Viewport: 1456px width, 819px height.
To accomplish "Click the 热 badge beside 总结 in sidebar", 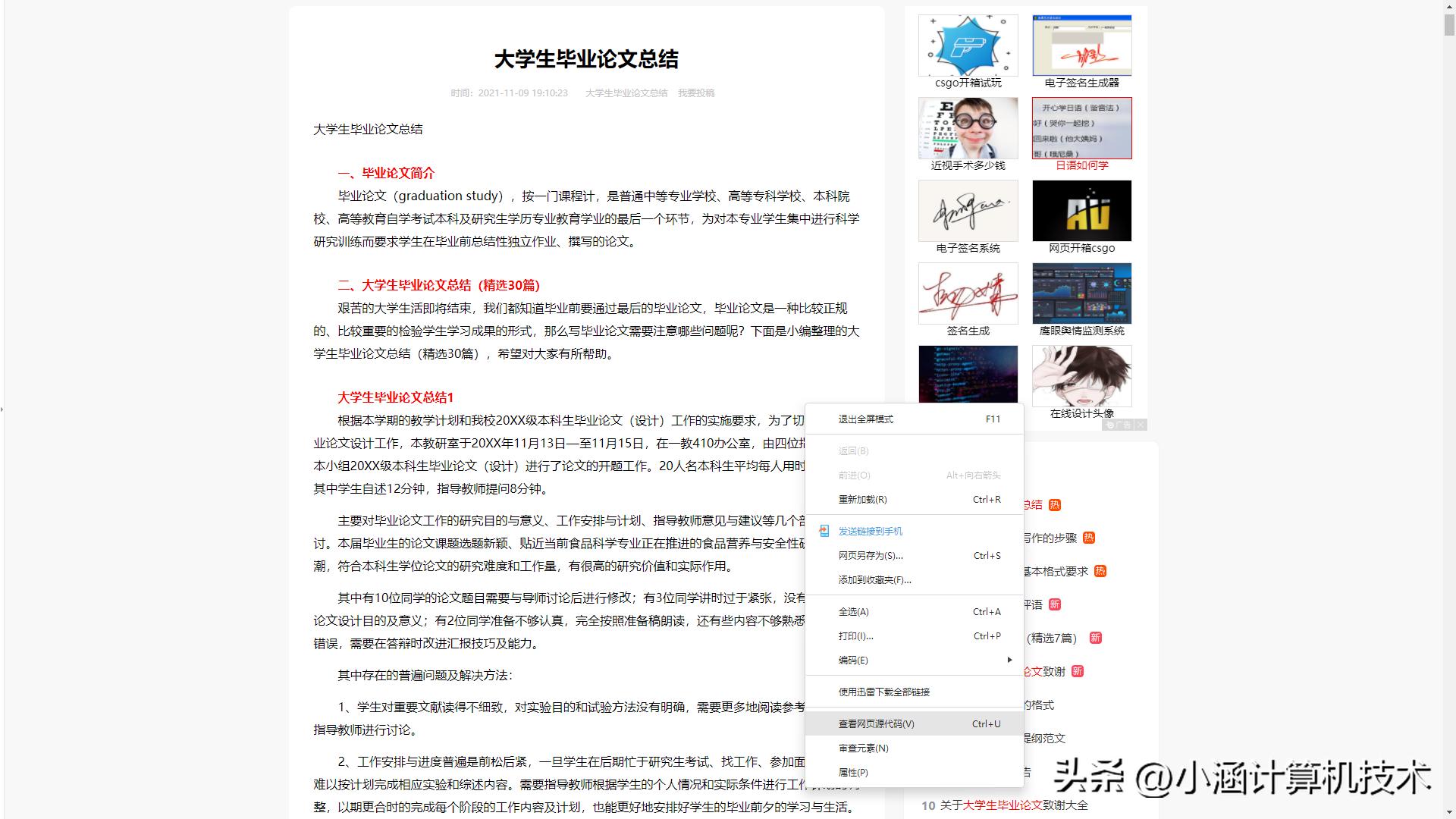I will [1055, 504].
